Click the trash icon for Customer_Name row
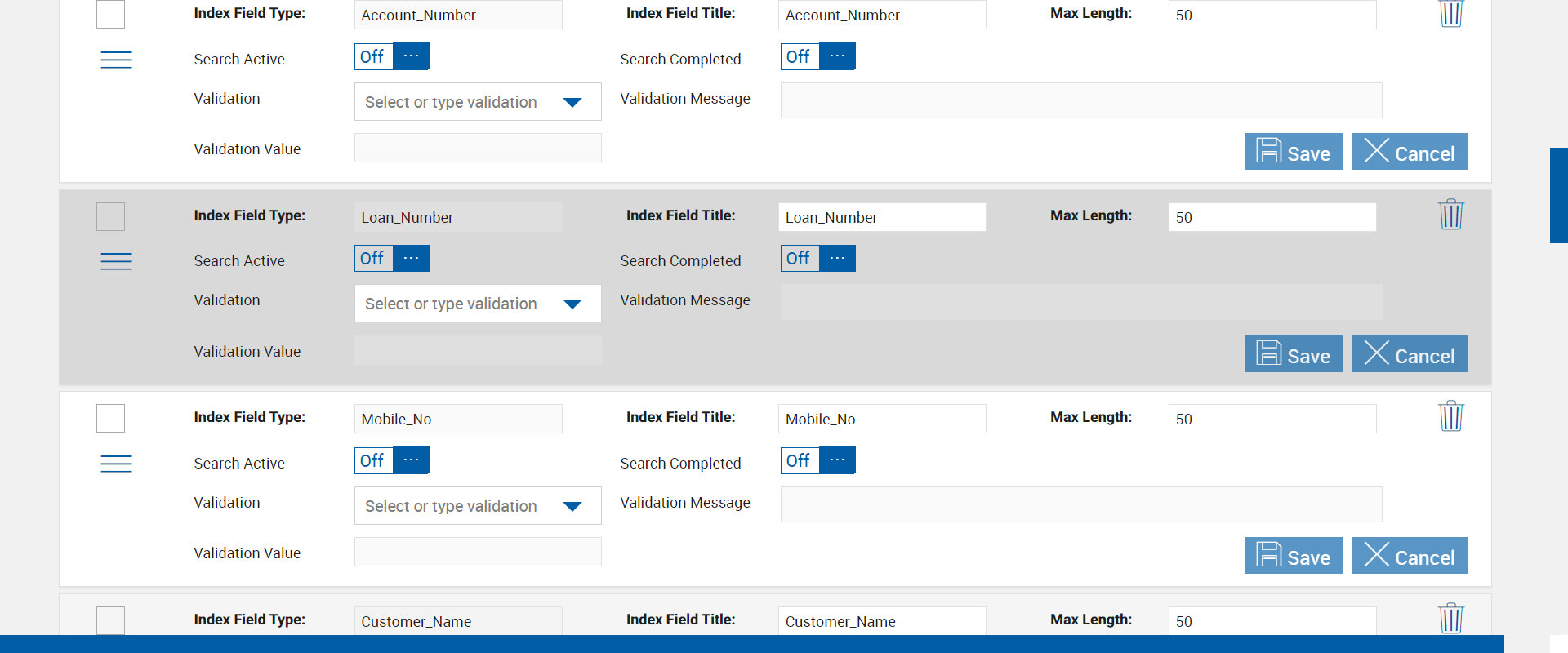This screenshot has height=653, width=1568. coord(1450,619)
